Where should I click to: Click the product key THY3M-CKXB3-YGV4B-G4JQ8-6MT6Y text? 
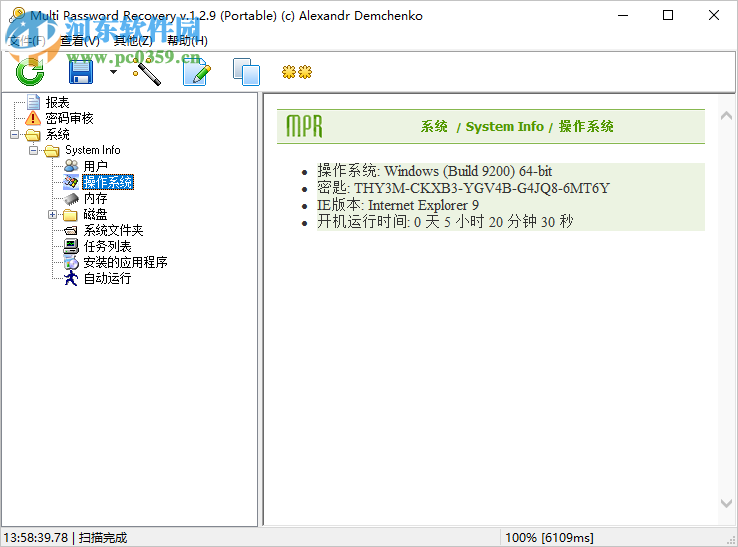pos(481,188)
